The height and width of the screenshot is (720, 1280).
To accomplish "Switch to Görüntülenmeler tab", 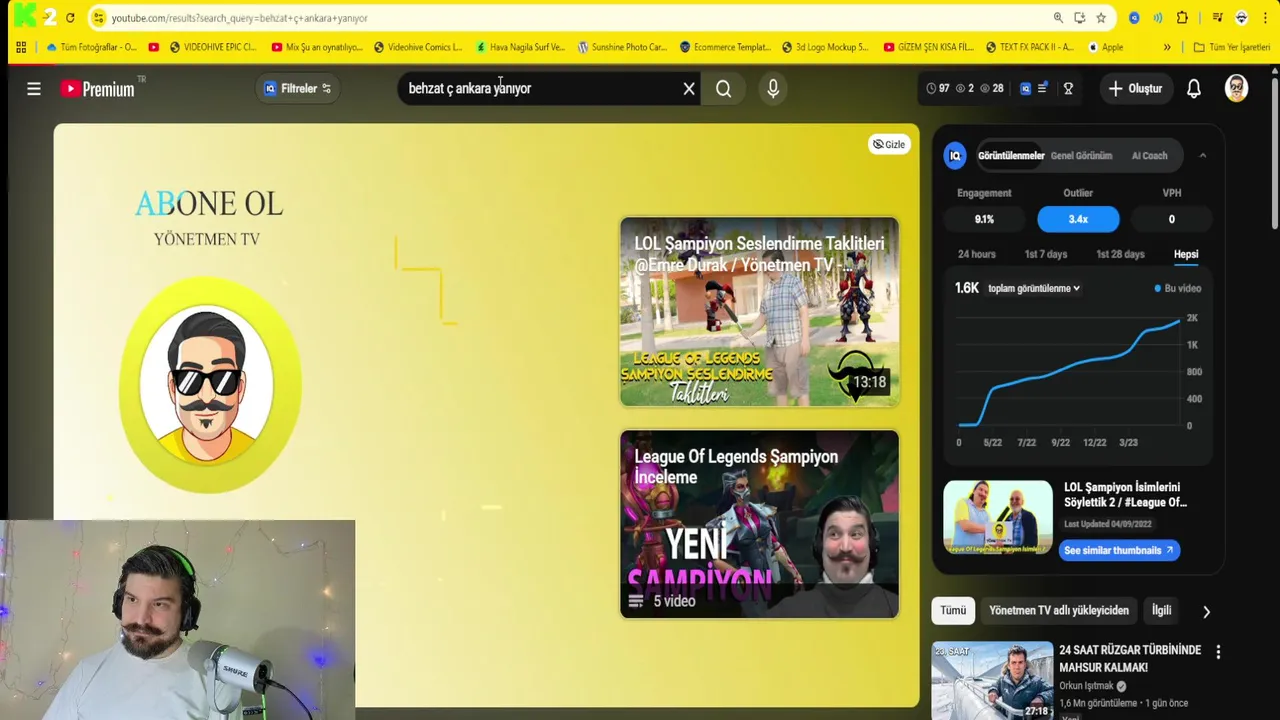I will point(1011,156).
